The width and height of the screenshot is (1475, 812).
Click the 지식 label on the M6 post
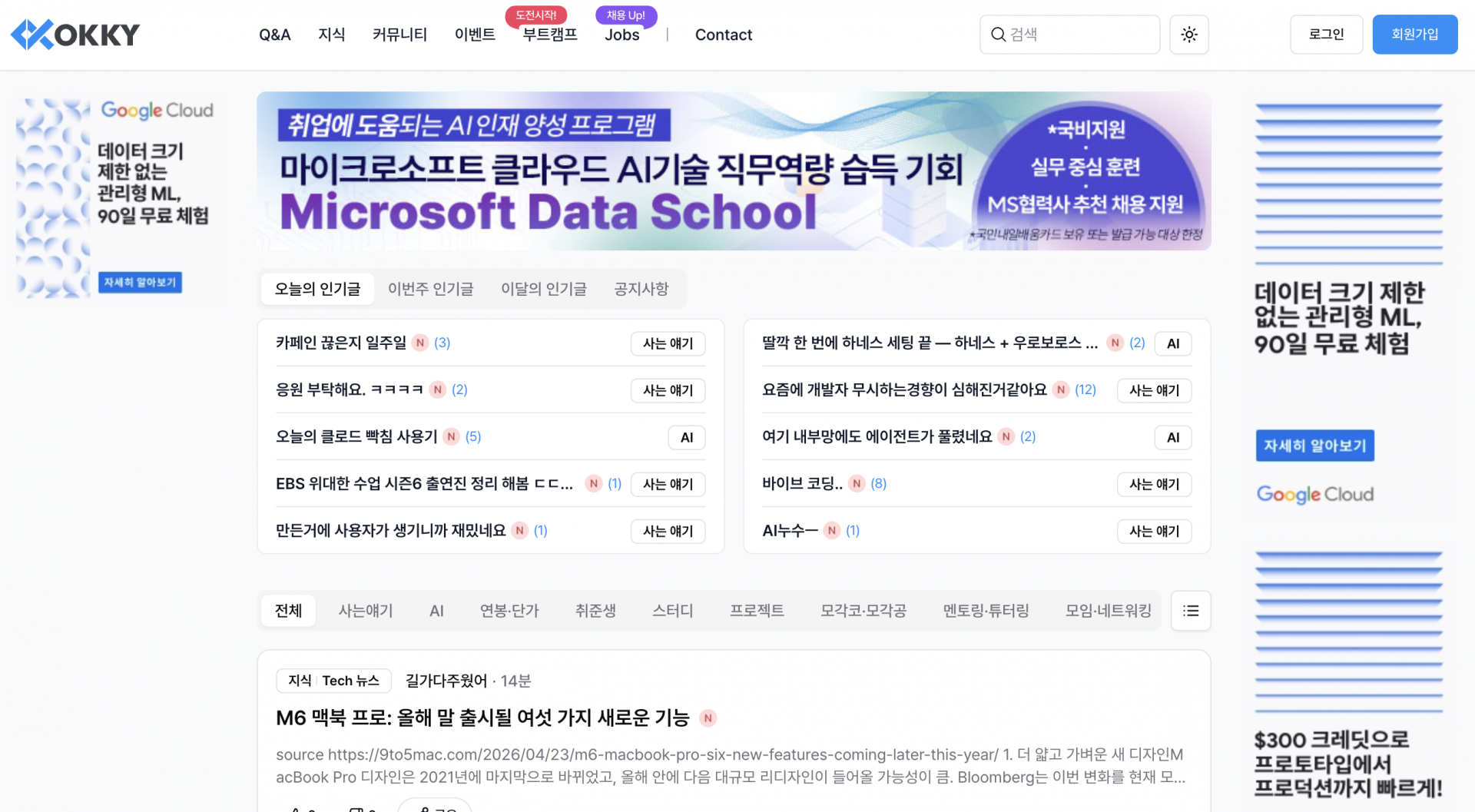pos(300,681)
